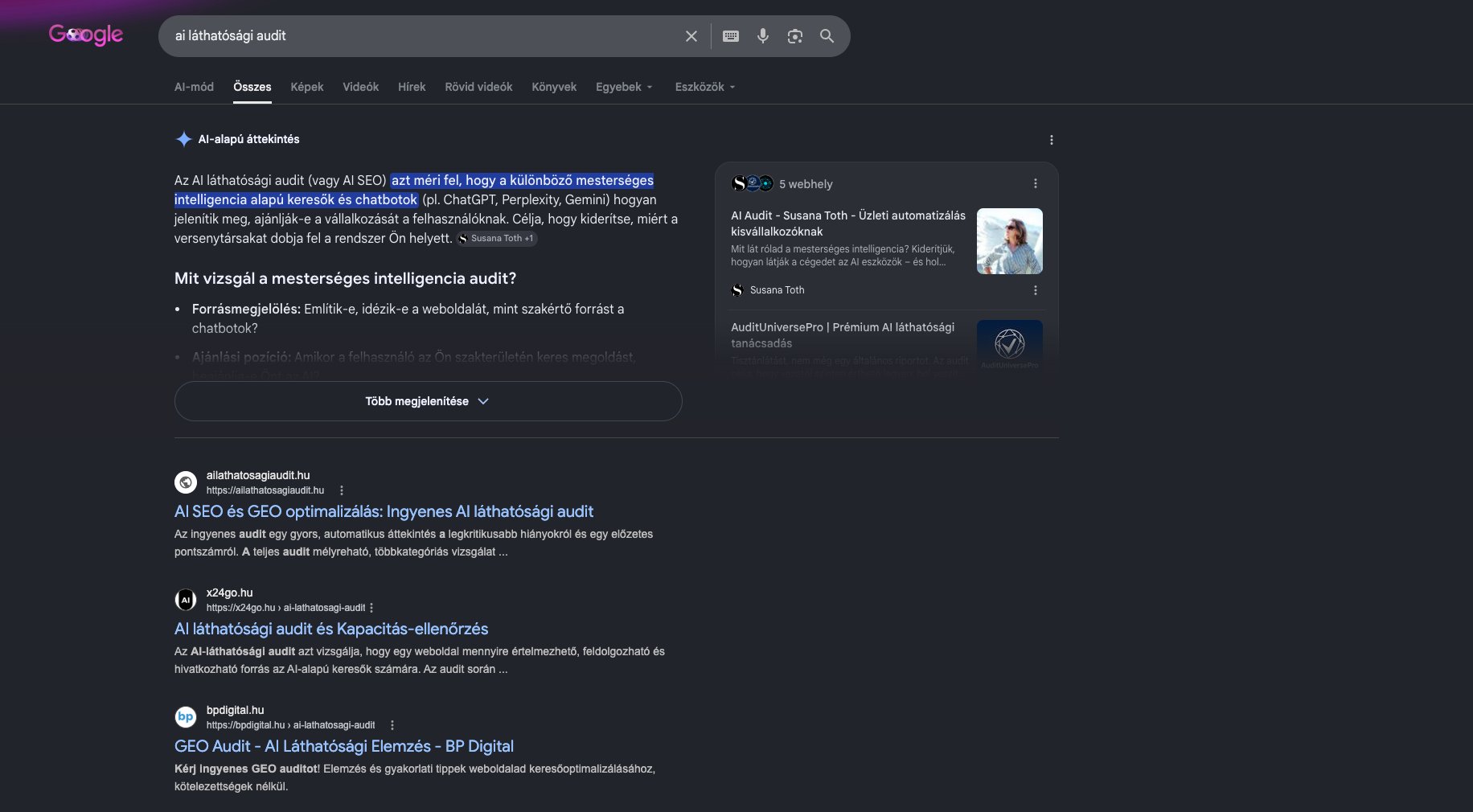Viewport: 1473px width, 812px height.
Task: Click the bpdigital.hu bp favicon
Action: [186, 717]
